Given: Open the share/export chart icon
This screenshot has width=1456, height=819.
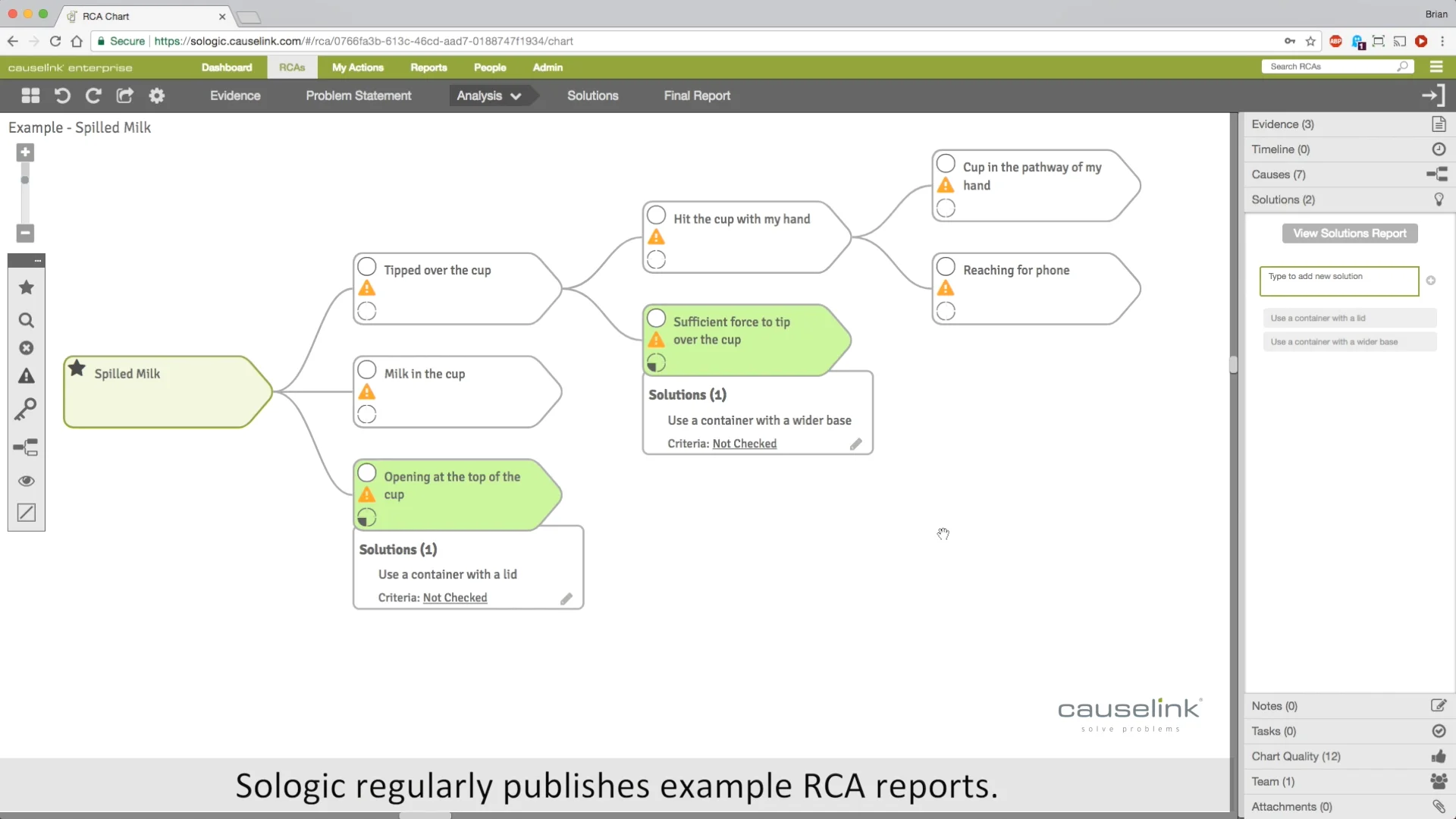Looking at the screenshot, I should pos(124,96).
